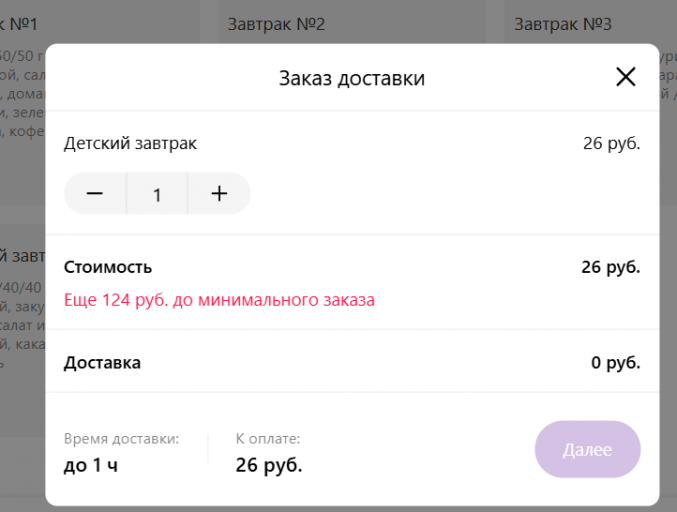Viewport: 677px width, 512px height.
Task: Click the Время доставки: label
Action: 121,439
